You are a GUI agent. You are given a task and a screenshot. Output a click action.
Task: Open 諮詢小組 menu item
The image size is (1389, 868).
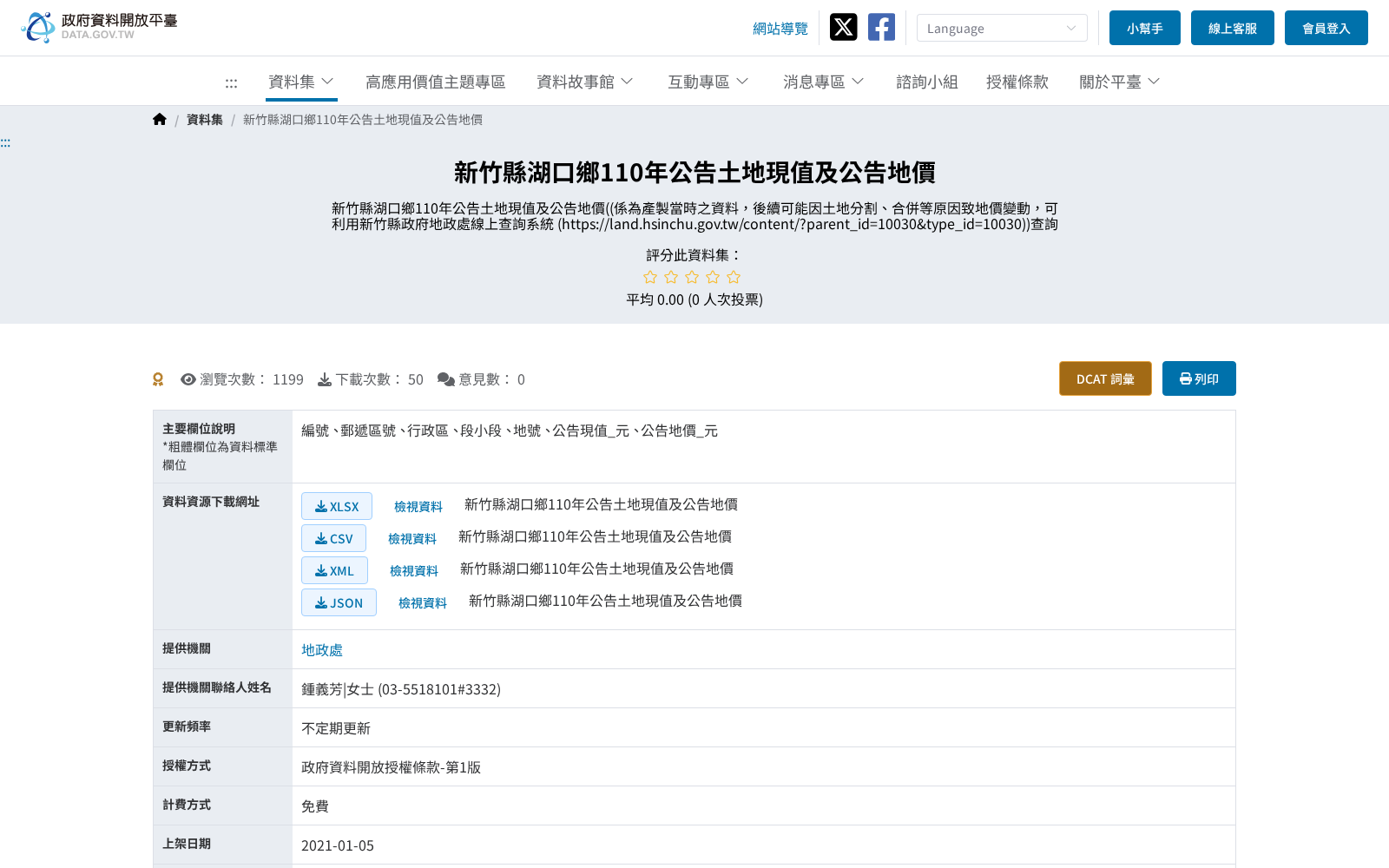927,82
